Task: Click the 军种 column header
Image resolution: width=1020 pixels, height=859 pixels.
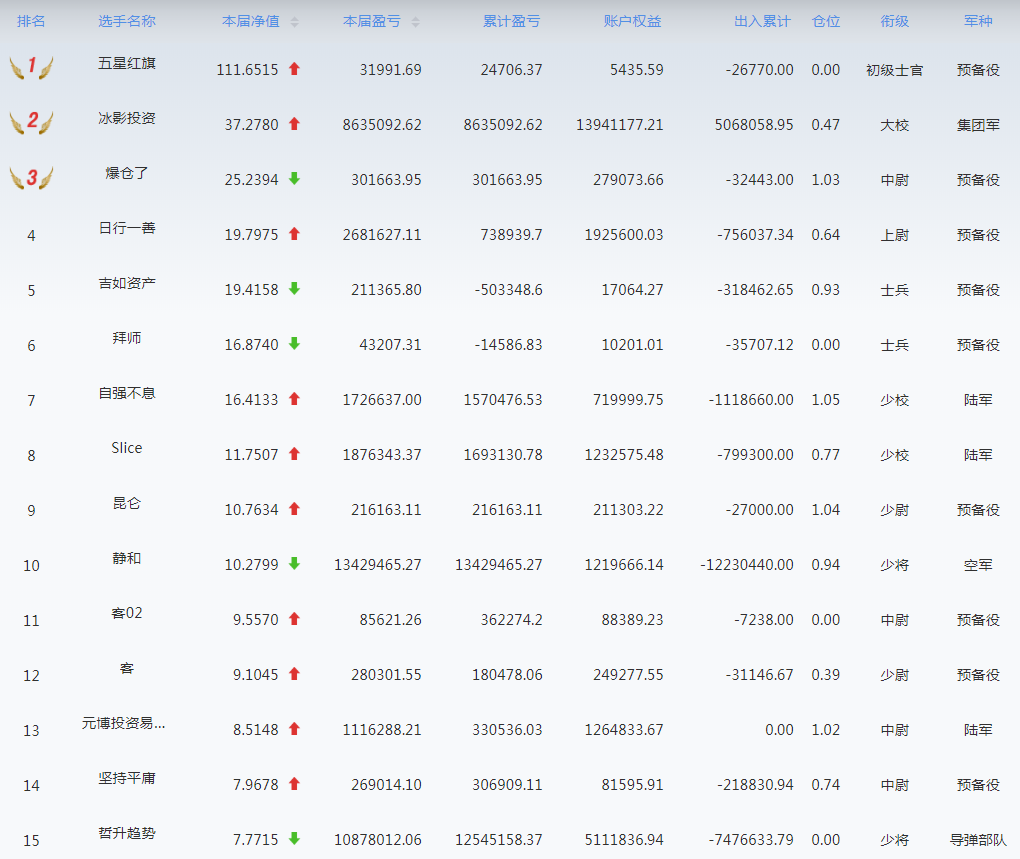Action: point(978,21)
